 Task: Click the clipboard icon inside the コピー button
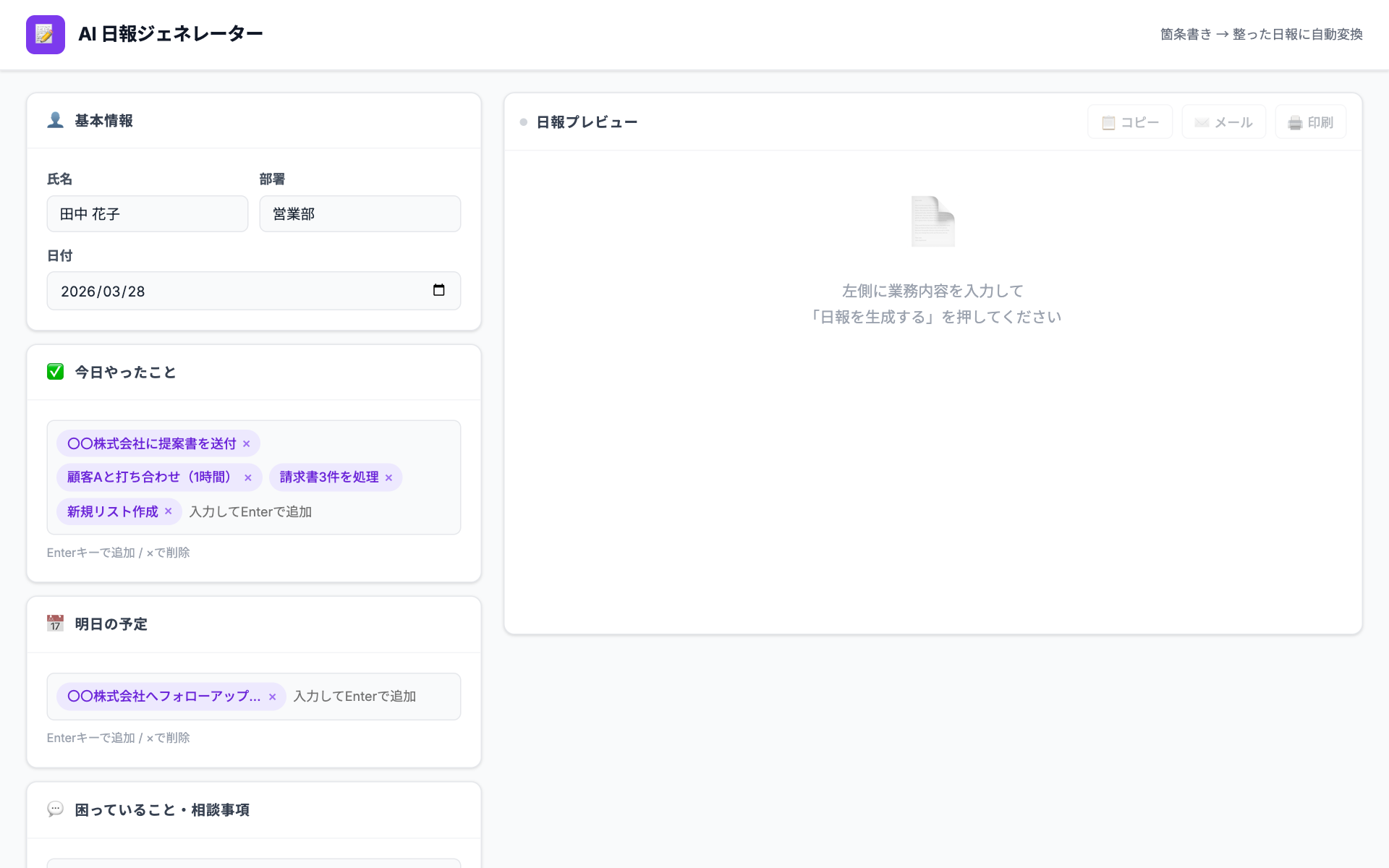click(1108, 122)
